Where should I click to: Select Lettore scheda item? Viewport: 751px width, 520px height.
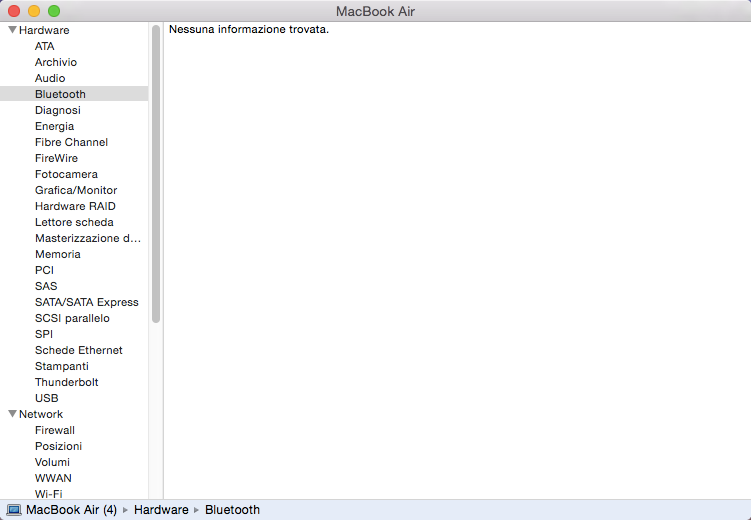click(74, 222)
